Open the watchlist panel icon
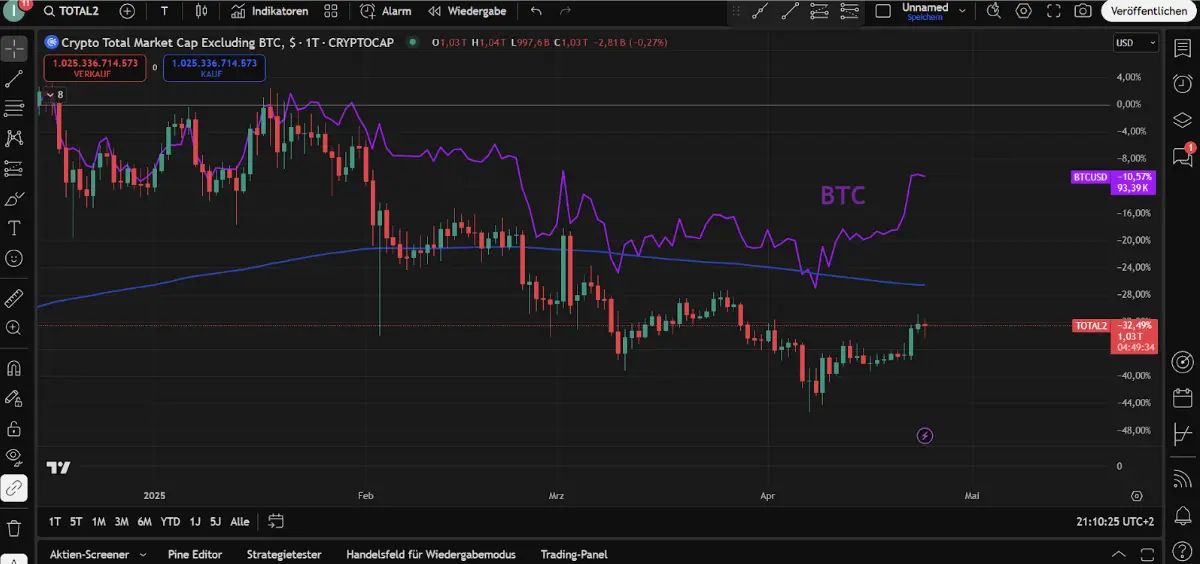Viewport: 1200px width, 564px height. click(1183, 49)
